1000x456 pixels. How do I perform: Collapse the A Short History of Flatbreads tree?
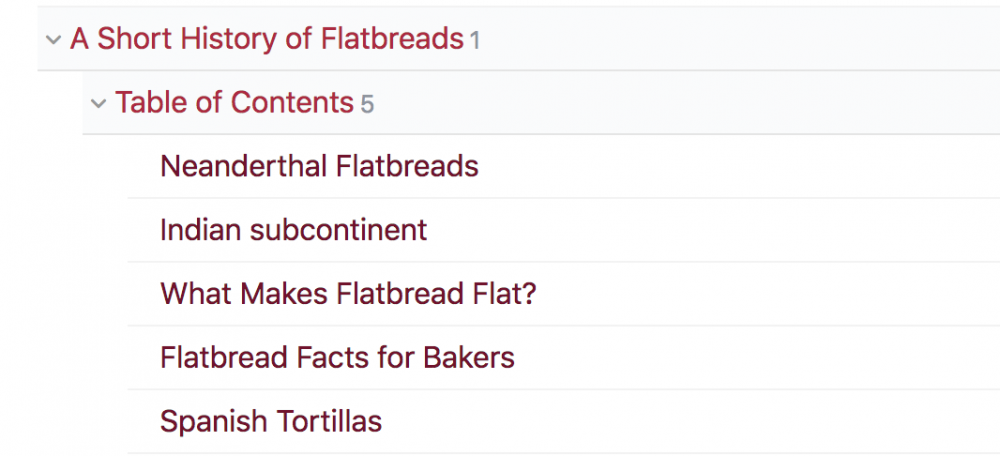[x=53, y=40]
